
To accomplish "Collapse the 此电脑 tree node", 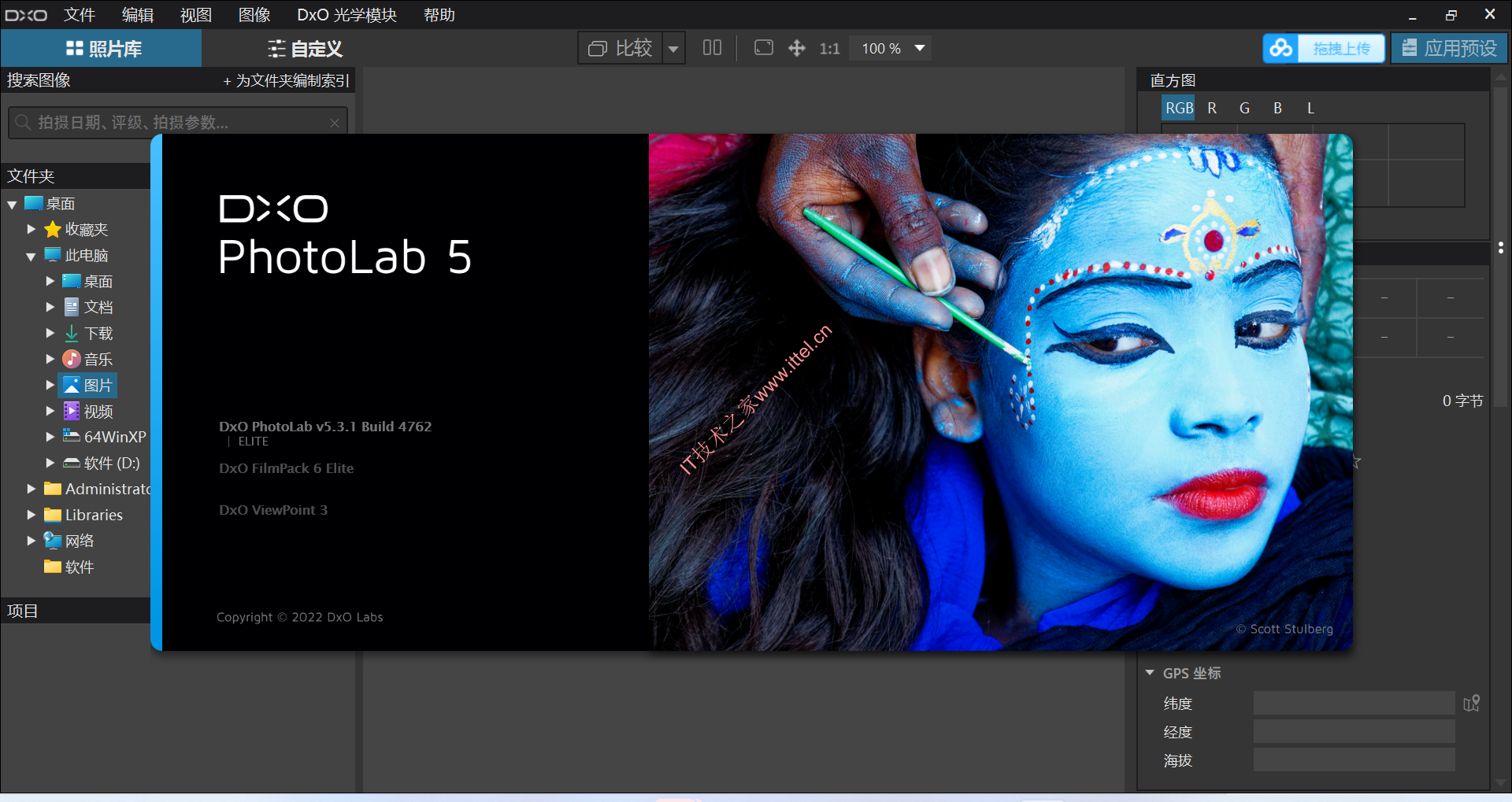I will [31, 257].
